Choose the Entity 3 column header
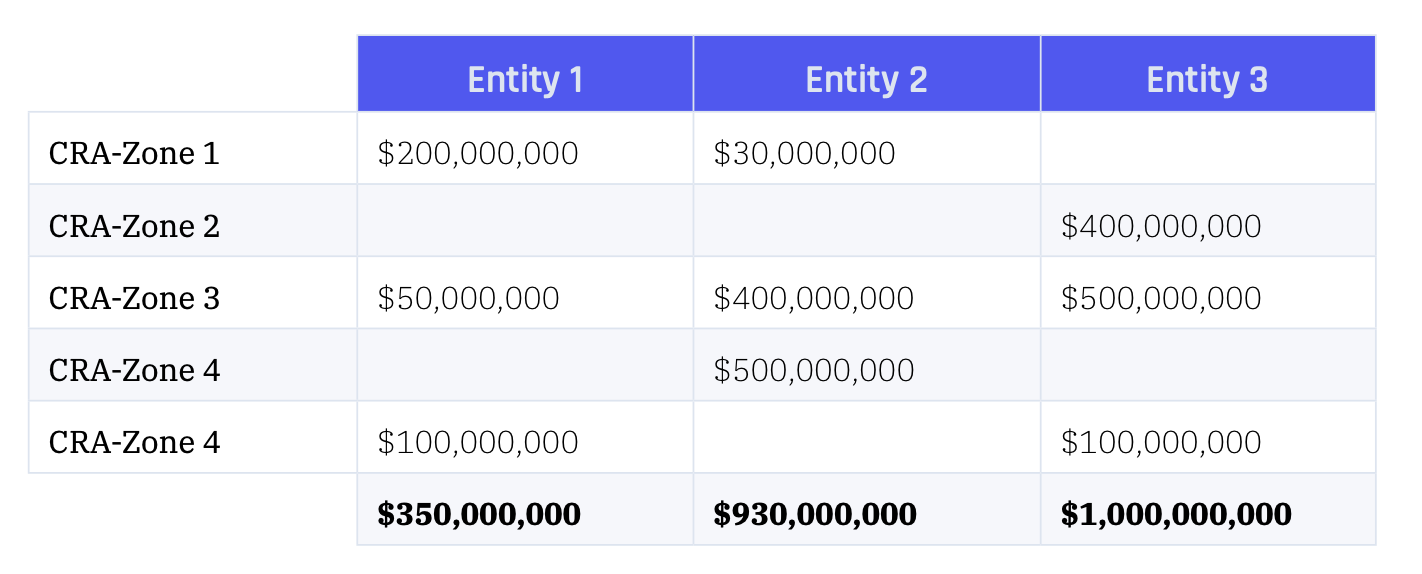Image resolution: width=1422 pixels, height=574 pixels. [x=1208, y=74]
